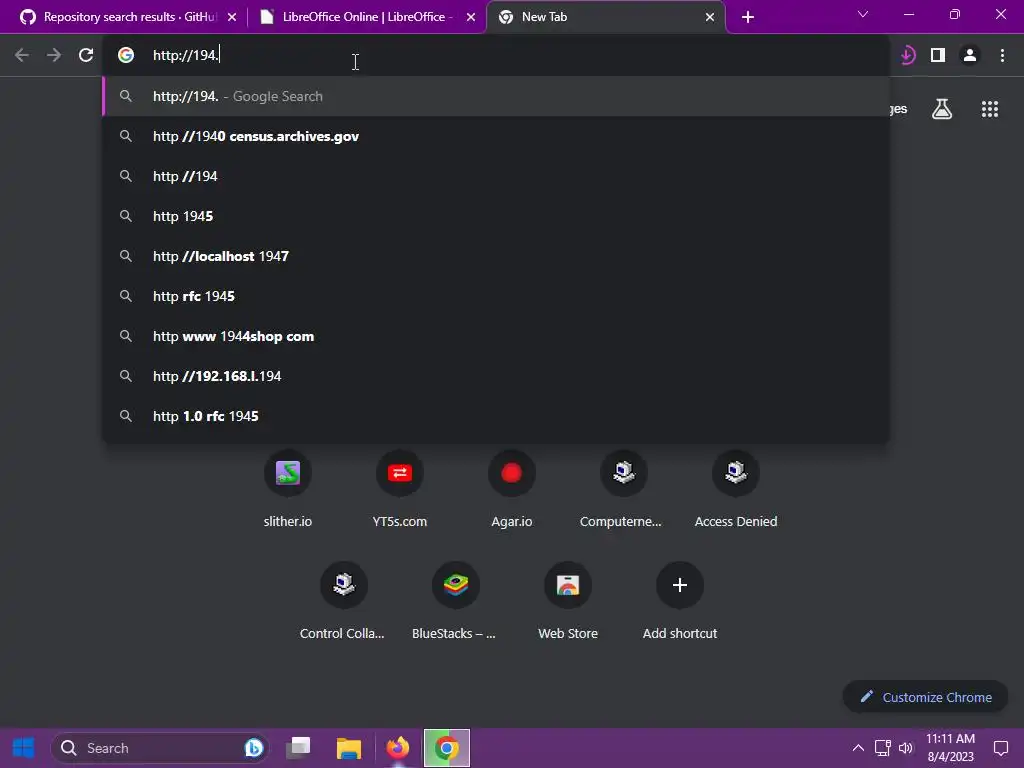Open the network status tray icon
Screen dimensions: 1024x768
pyautogui.click(x=882, y=748)
